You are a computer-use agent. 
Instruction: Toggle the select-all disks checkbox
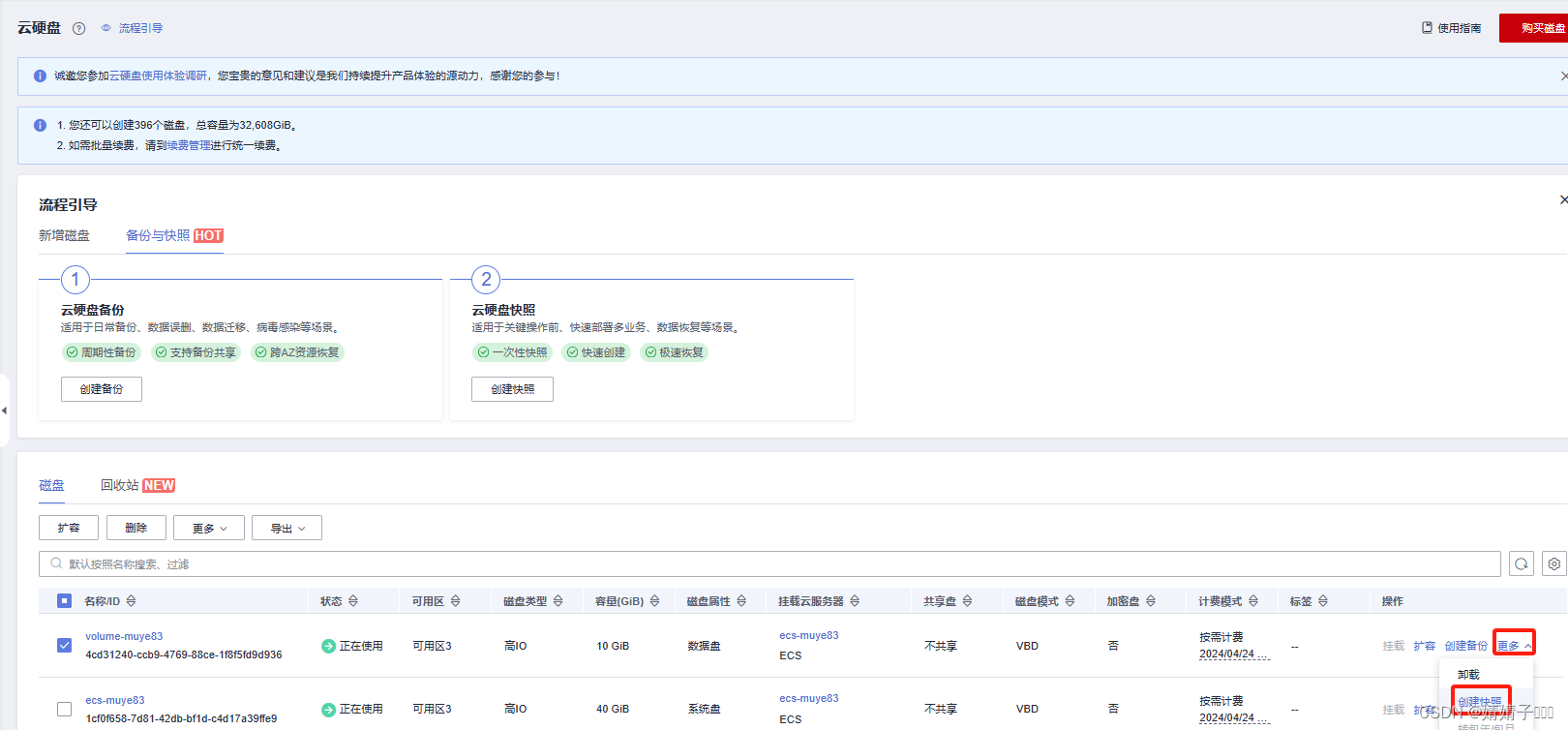(x=64, y=601)
